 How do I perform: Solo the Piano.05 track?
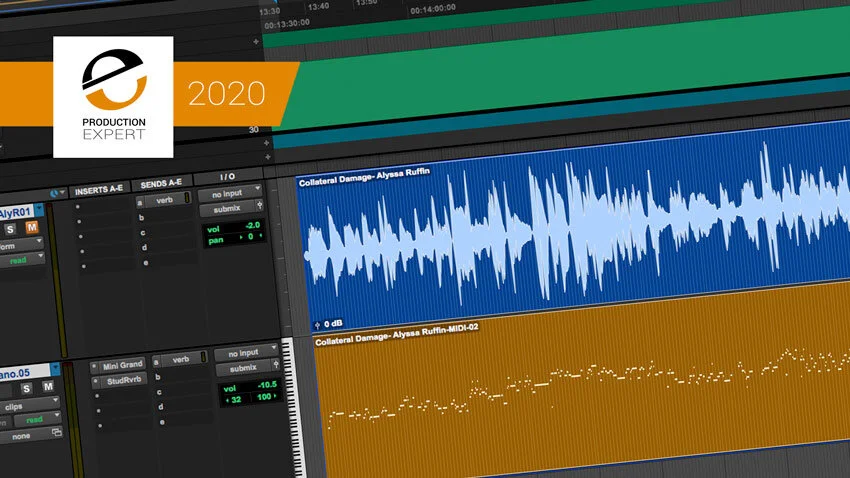[27, 388]
